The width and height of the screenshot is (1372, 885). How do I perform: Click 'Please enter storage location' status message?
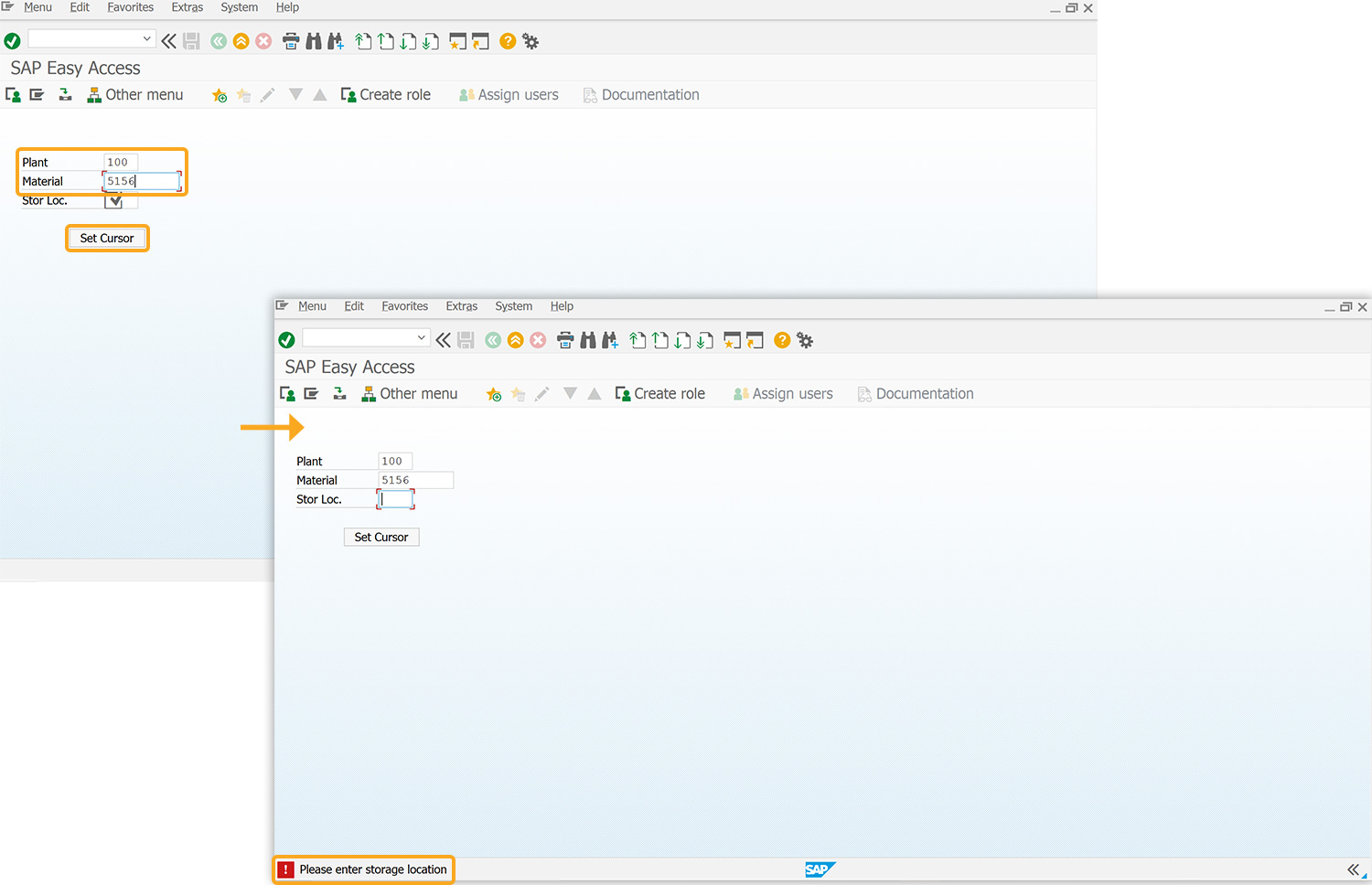click(x=373, y=869)
